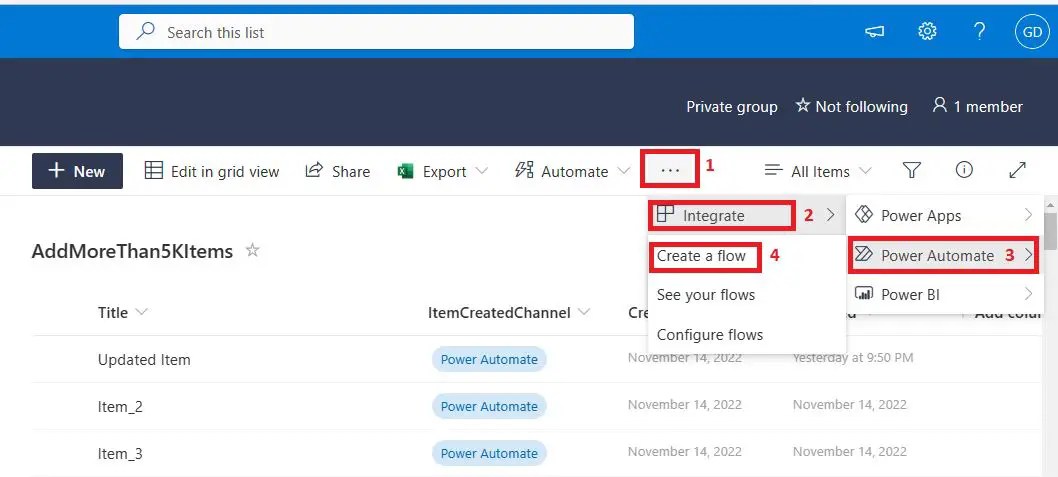Select Edit in grid view
The height and width of the screenshot is (477, 1058).
click(x=212, y=171)
